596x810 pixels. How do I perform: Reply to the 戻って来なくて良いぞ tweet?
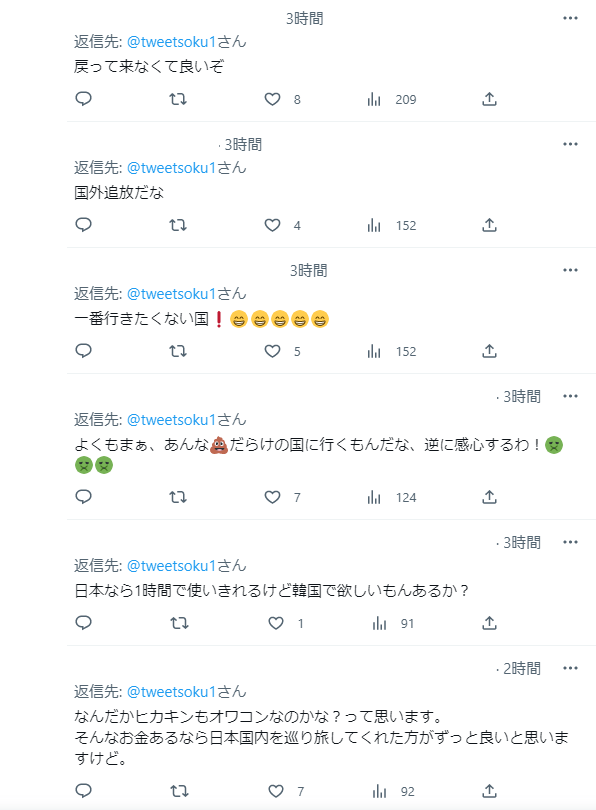(x=84, y=99)
